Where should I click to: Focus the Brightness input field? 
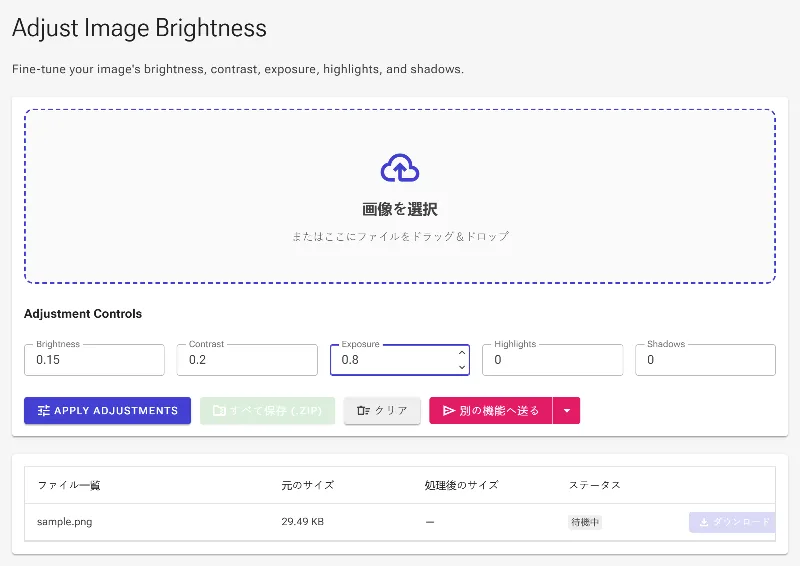94,360
